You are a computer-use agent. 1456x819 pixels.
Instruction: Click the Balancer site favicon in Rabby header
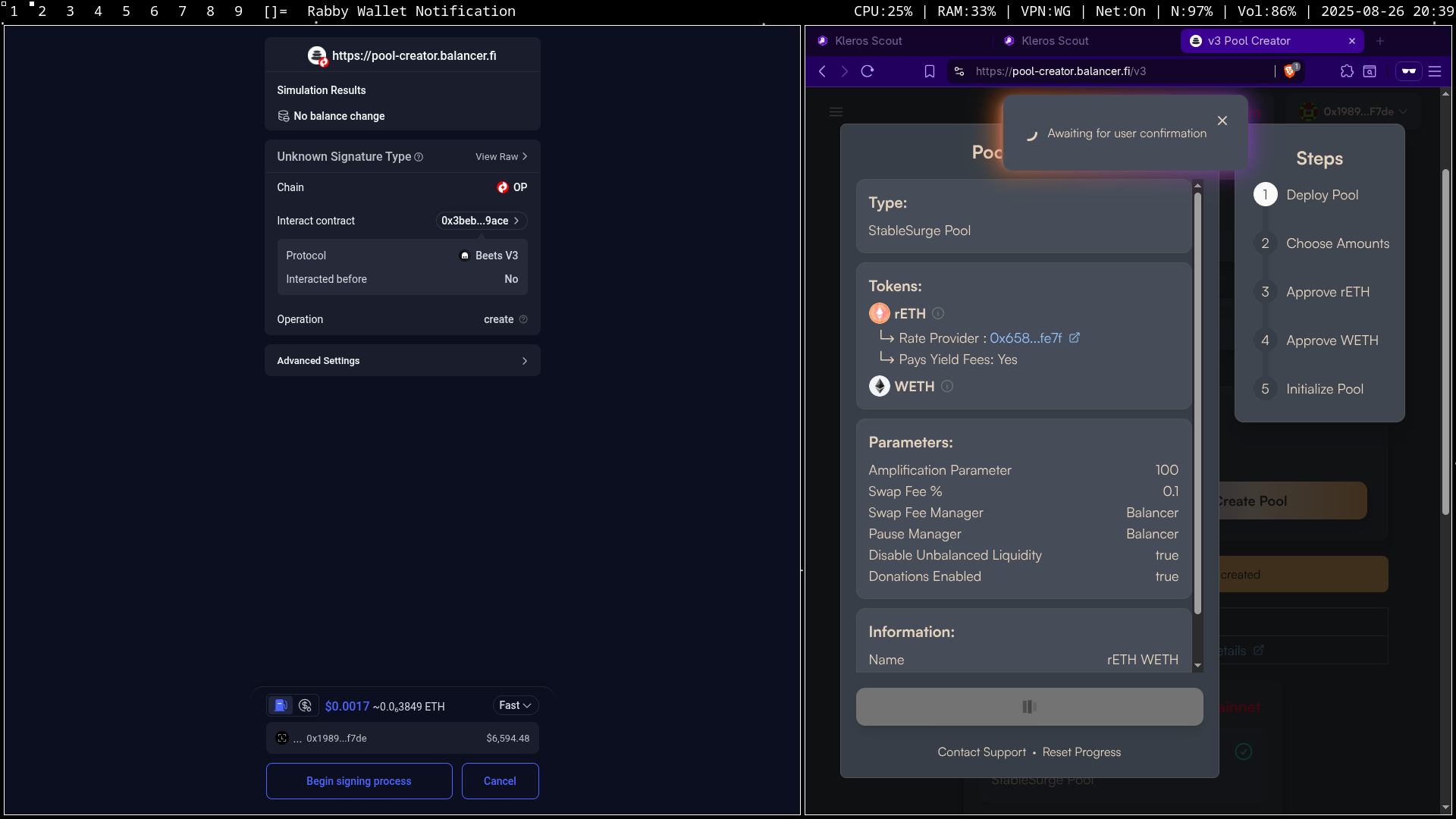[x=317, y=56]
